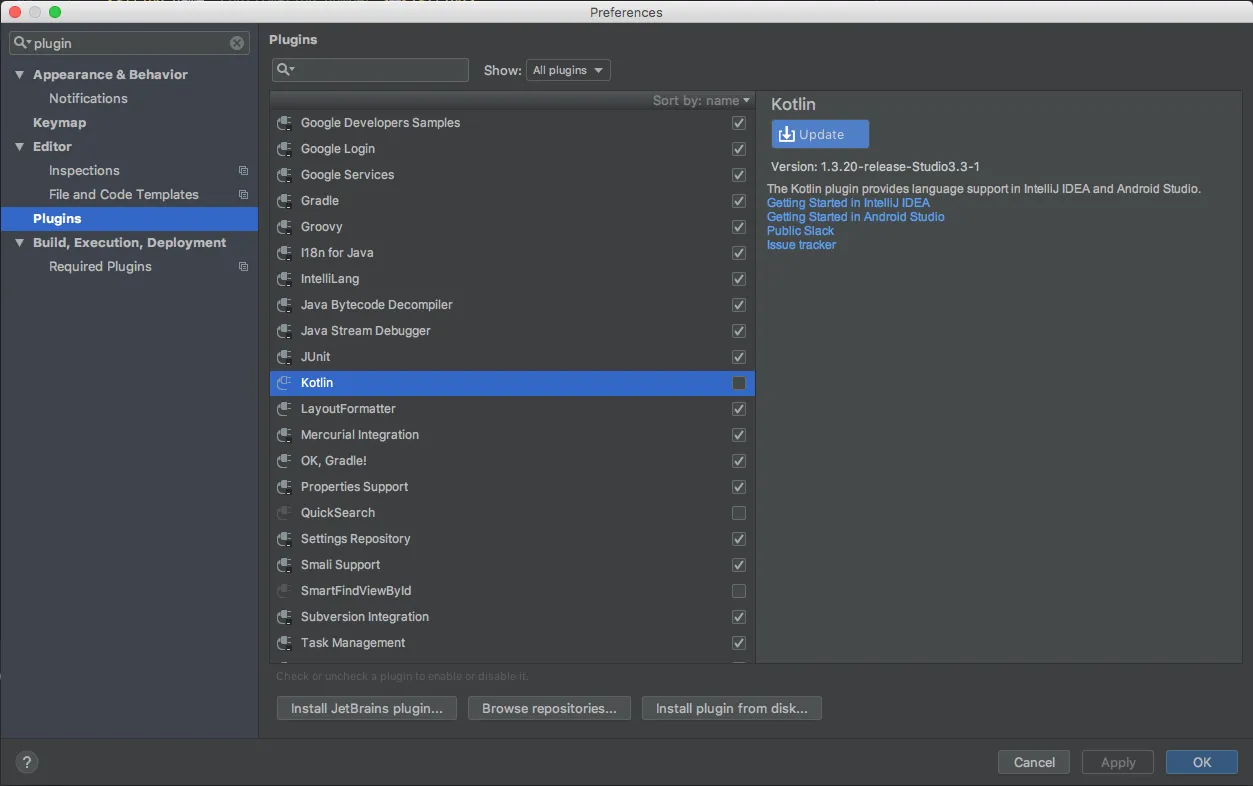Screen dimensions: 1253x786
Task: Click the Gradle plugin icon
Action: (285, 201)
